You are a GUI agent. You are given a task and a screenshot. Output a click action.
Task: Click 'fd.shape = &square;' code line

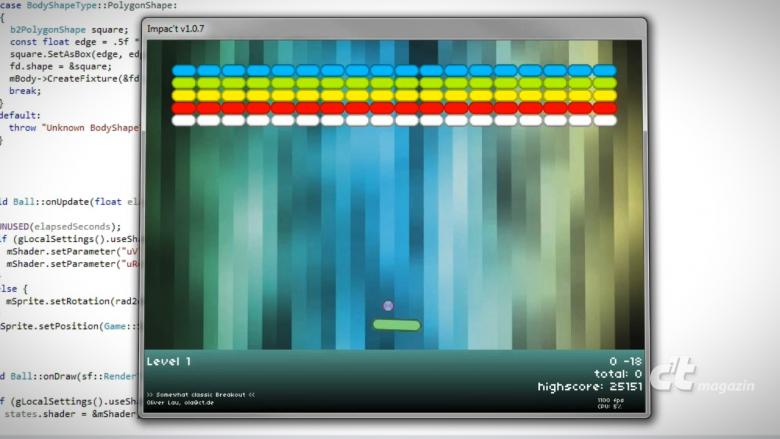(61, 67)
